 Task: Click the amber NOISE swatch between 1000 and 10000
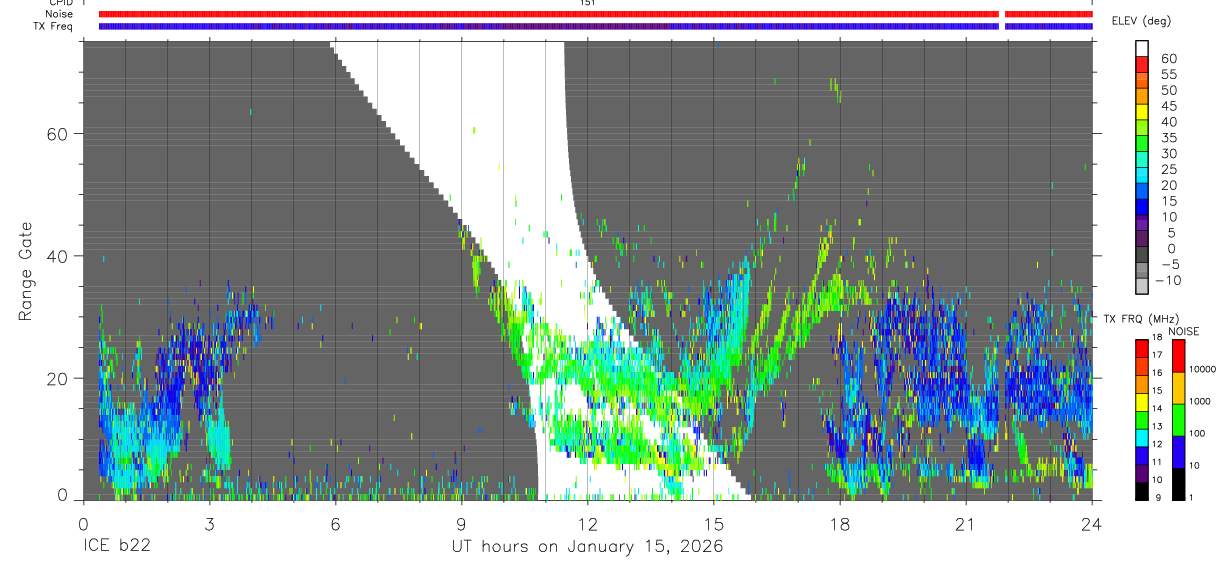point(1178,386)
